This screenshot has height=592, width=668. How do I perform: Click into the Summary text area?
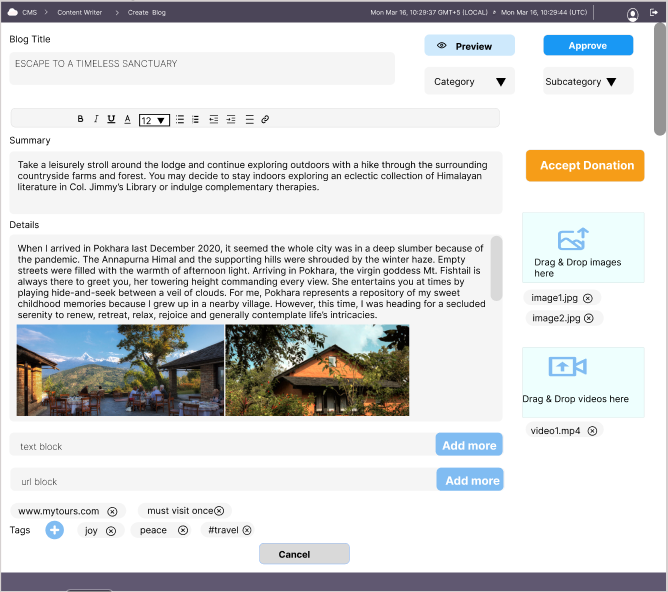[256, 182]
